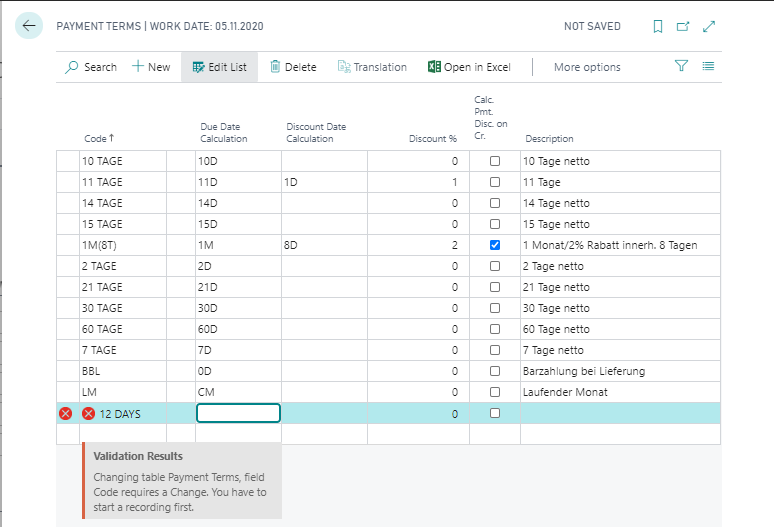Click the Discount % column header
The height and width of the screenshot is (527, 774).
click(432, 139)
